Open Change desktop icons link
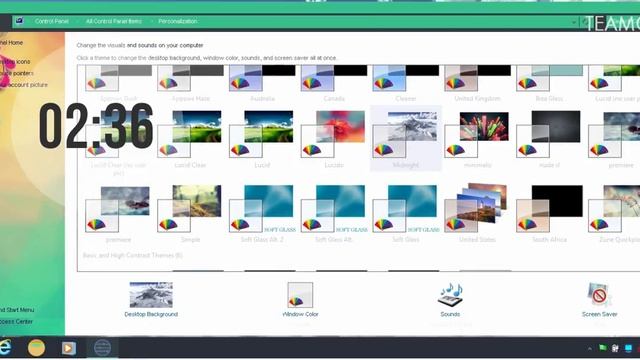 [x=15, y=62]
